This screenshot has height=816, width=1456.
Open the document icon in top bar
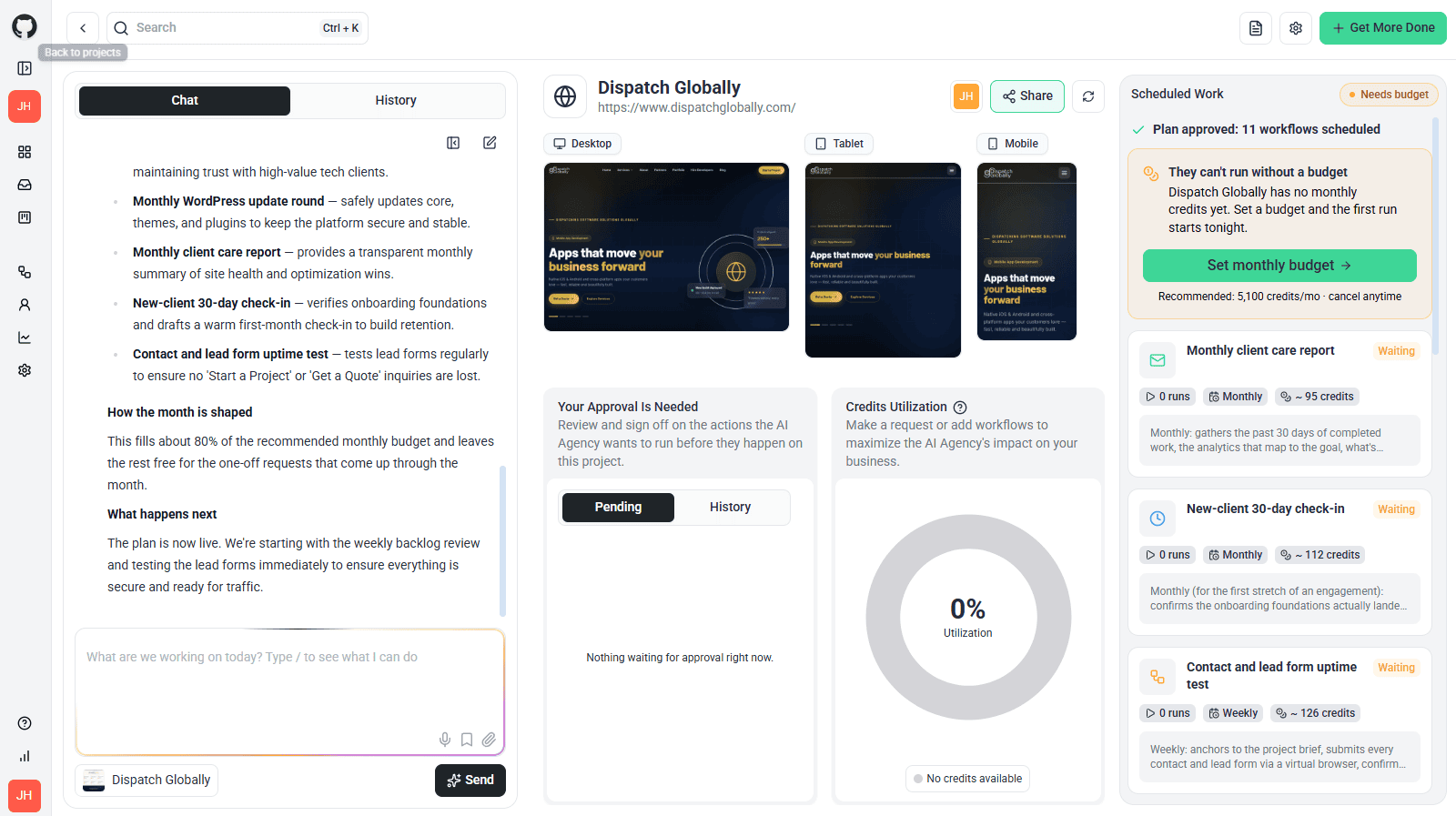1256,28
